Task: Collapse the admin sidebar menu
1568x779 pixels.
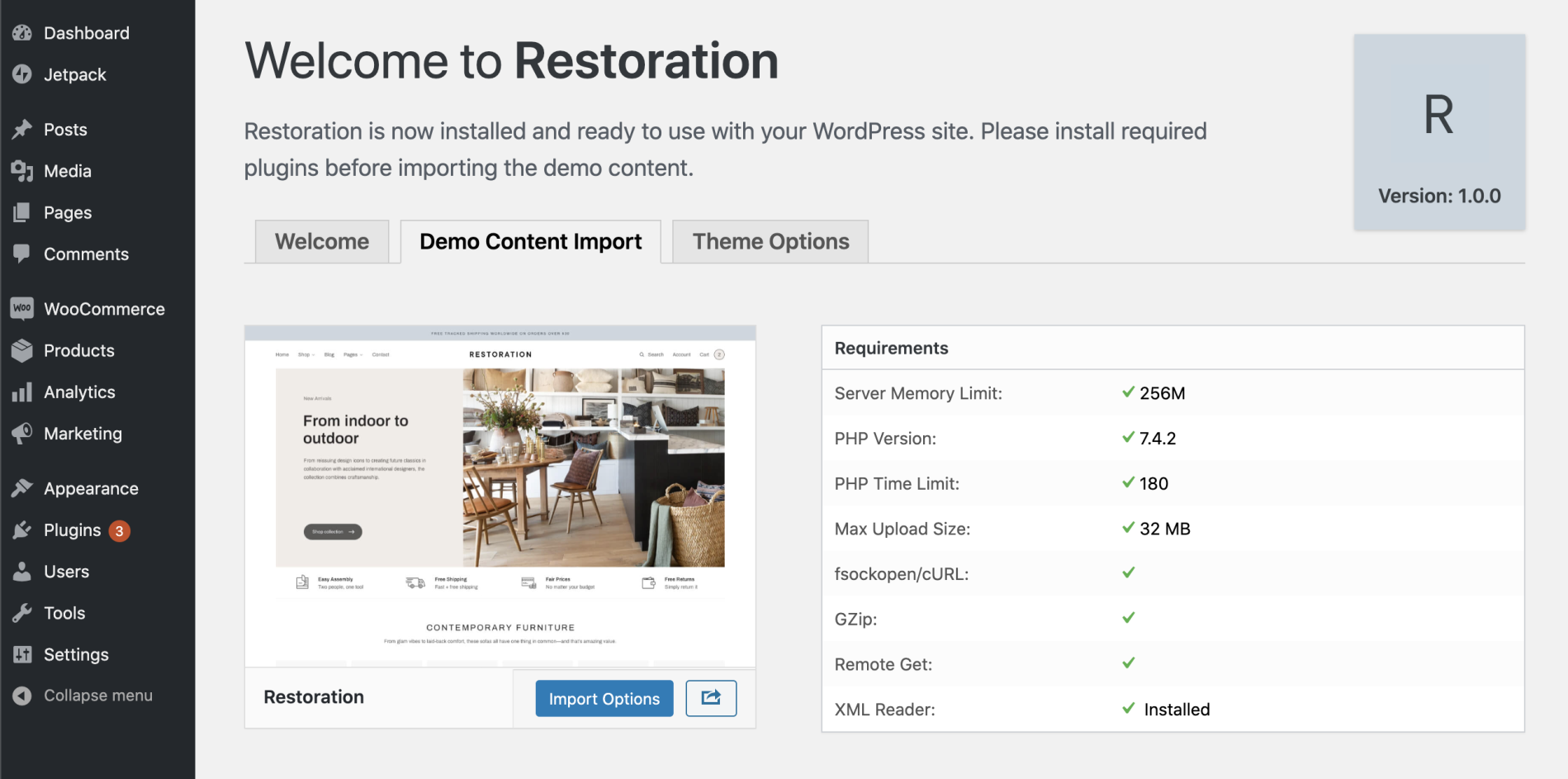Action: click(x=97, y=695)
